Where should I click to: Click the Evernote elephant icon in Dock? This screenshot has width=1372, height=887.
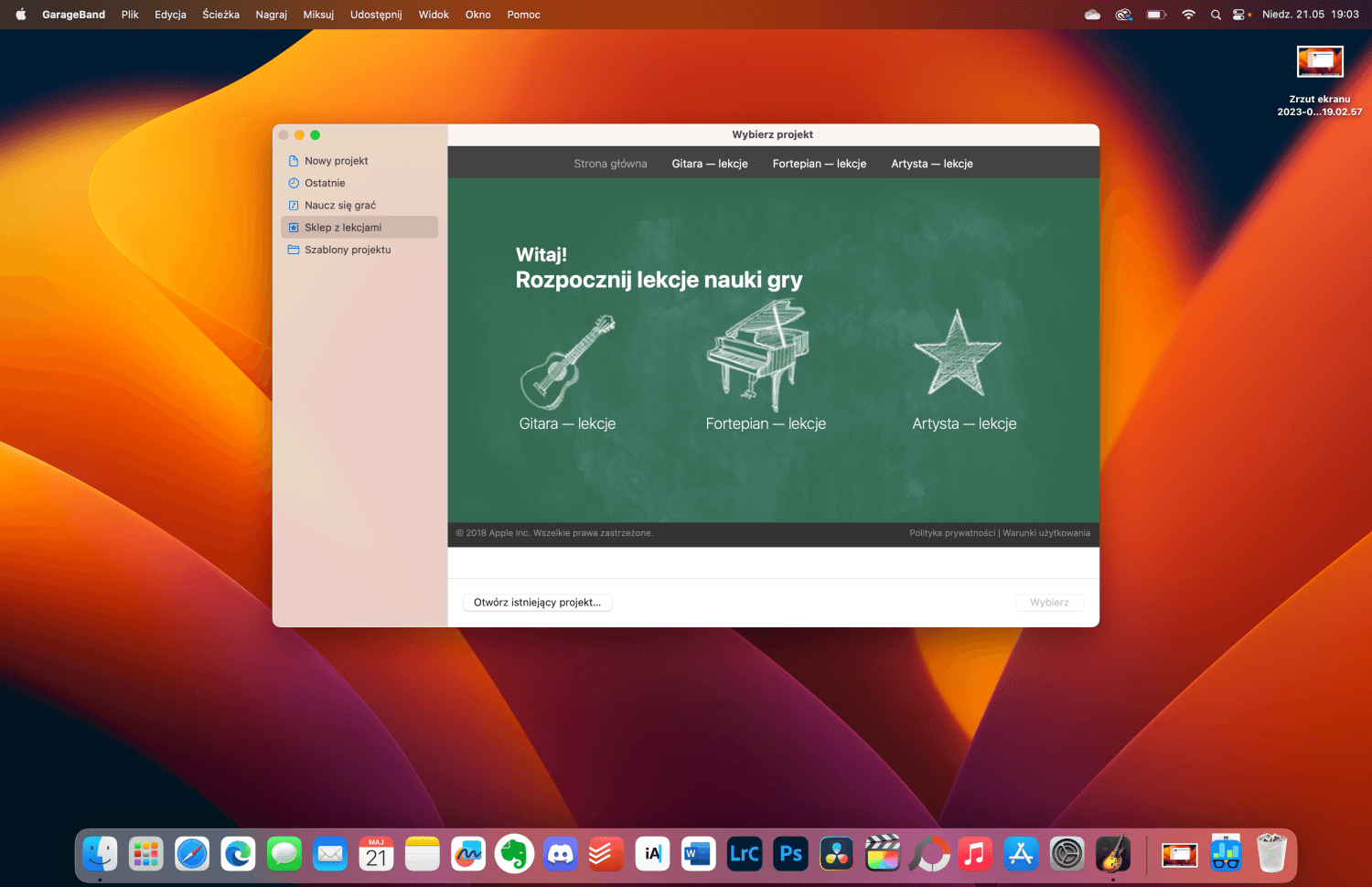[x=514, y=854]
